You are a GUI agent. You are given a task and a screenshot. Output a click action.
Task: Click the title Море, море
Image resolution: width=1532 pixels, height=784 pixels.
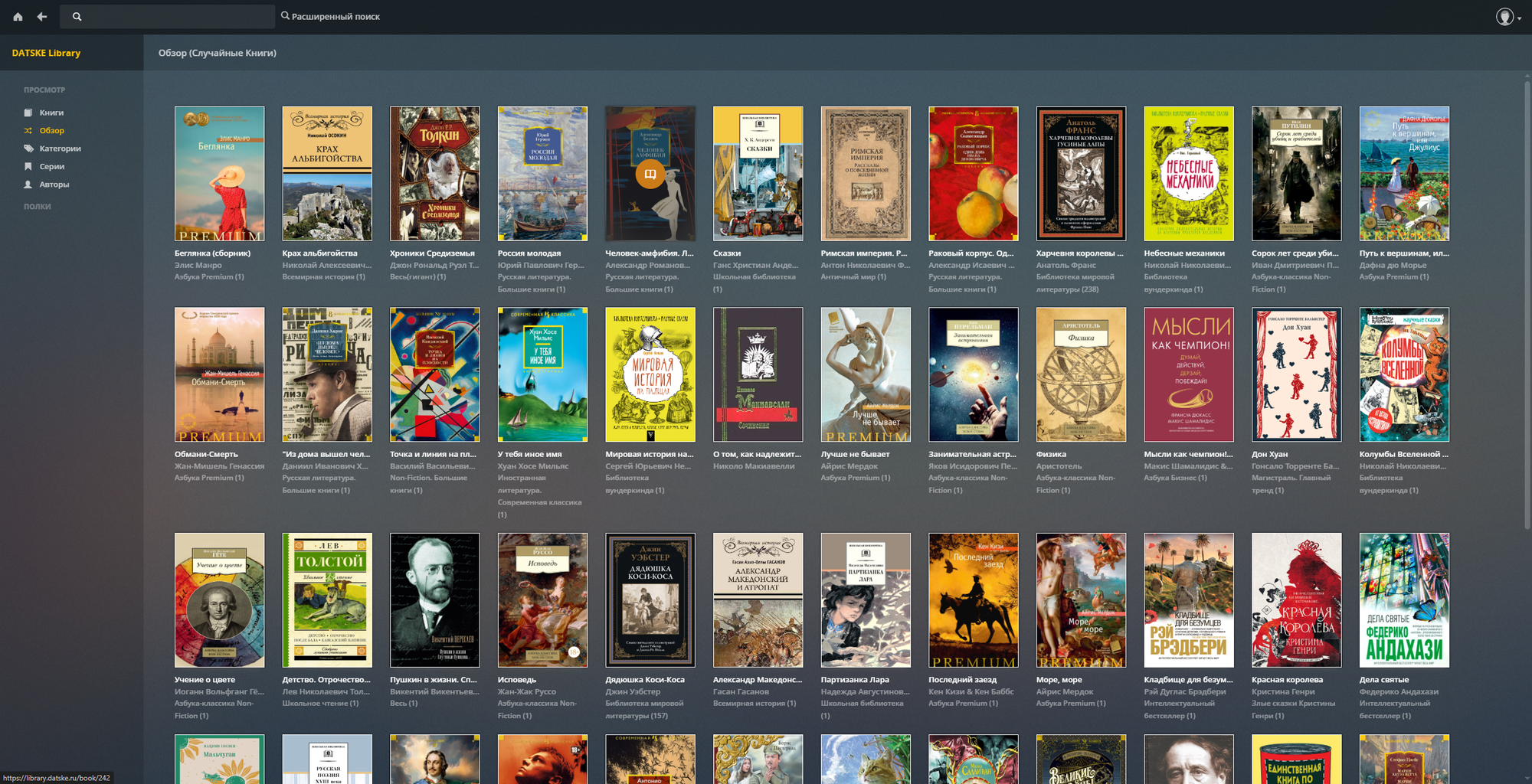click(x=1059, y=680)
